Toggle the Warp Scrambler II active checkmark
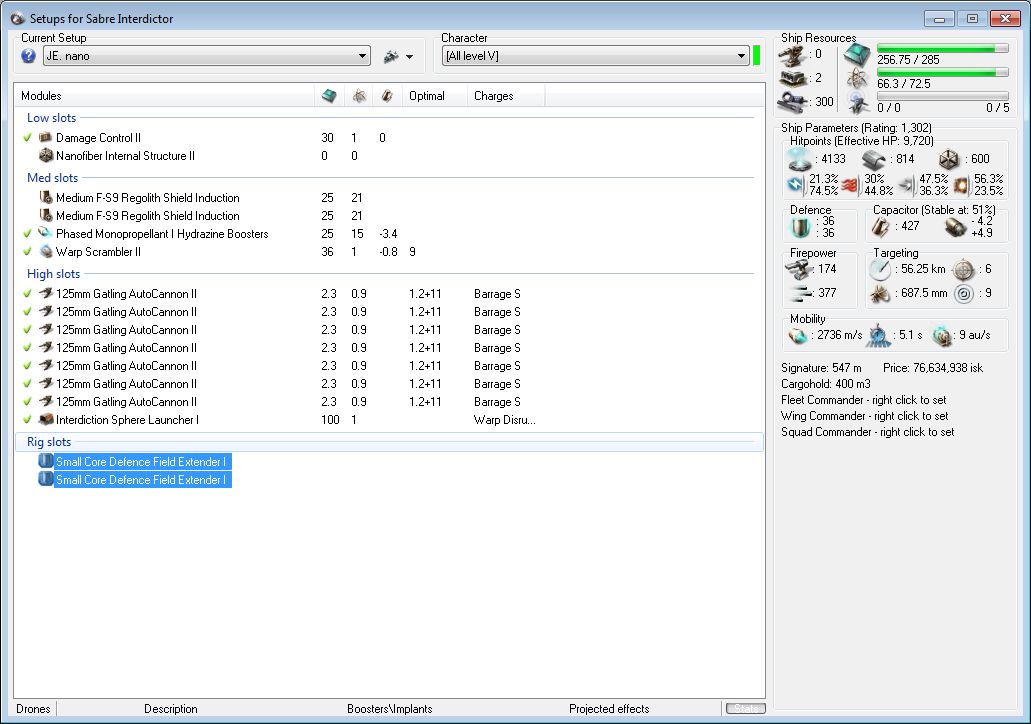 point(28,252)
